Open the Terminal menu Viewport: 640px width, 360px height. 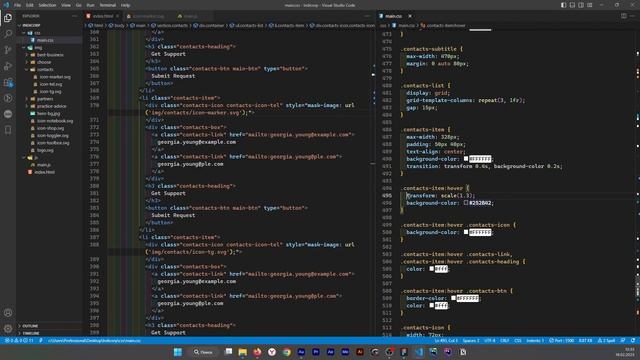108,5
